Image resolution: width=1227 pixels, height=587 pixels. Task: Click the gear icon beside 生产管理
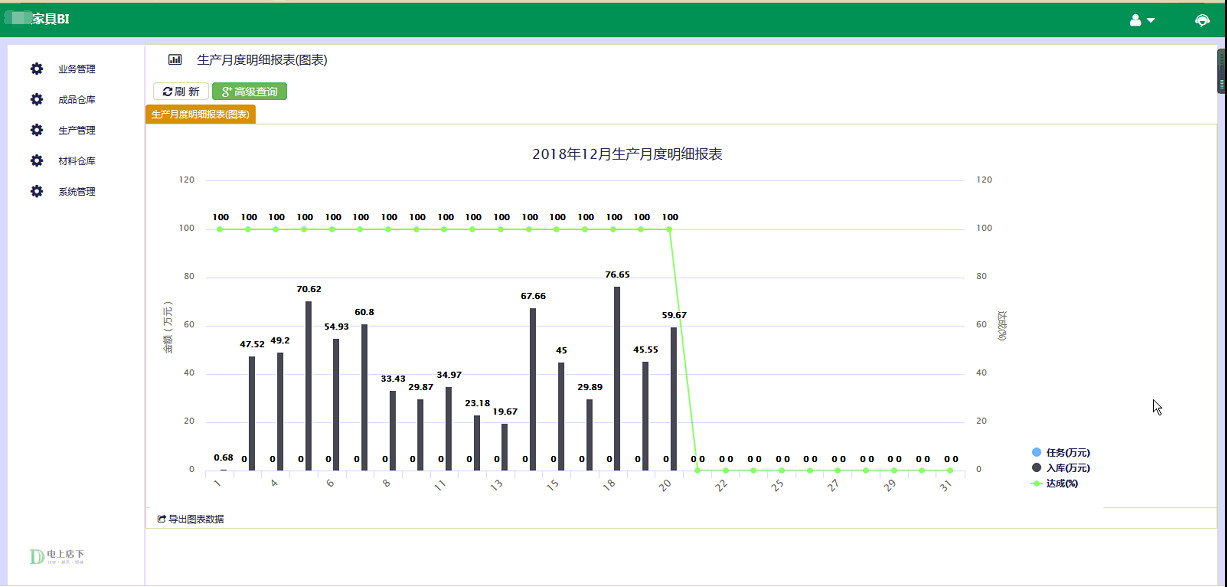[x=37, y=130]
